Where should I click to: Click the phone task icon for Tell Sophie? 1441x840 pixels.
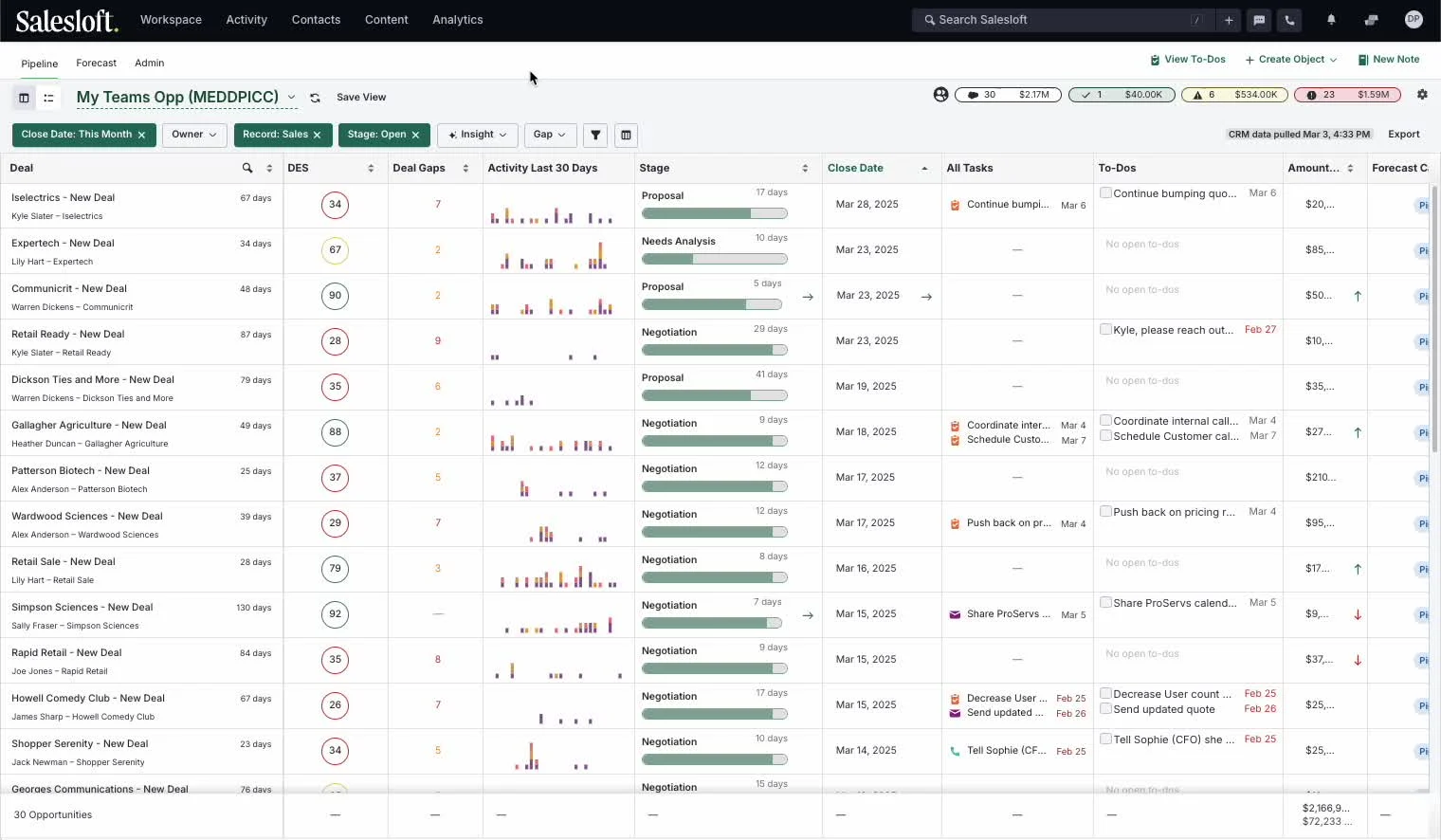click(x=955, y=751)
